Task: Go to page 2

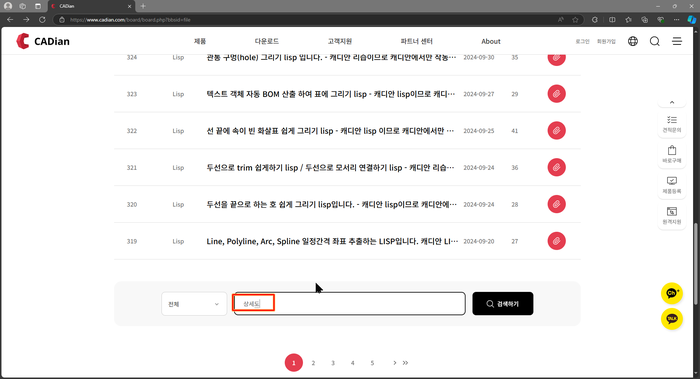Action: tap(313, 363)
